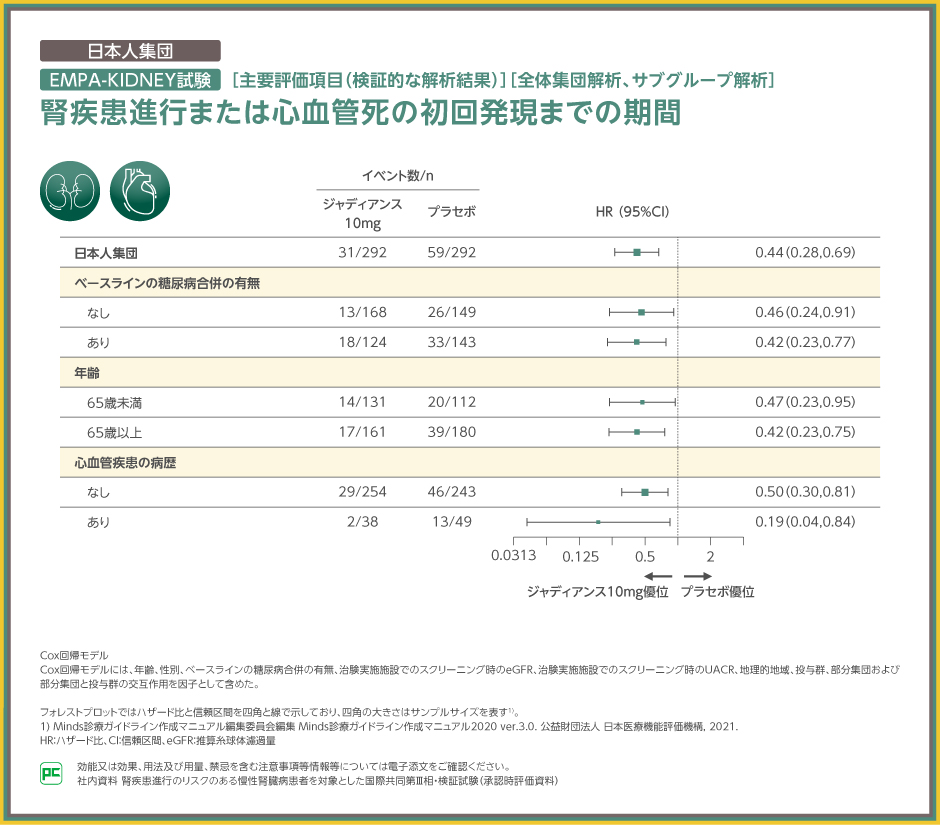
Task: Click the square marker in 日本人集団 row
Action: pos(637,252)
